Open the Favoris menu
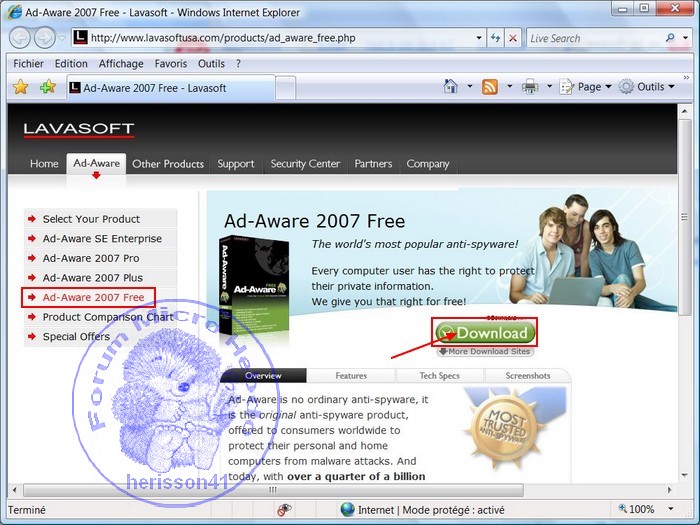The height and width of the screenshot is (525, 700). 171,64
